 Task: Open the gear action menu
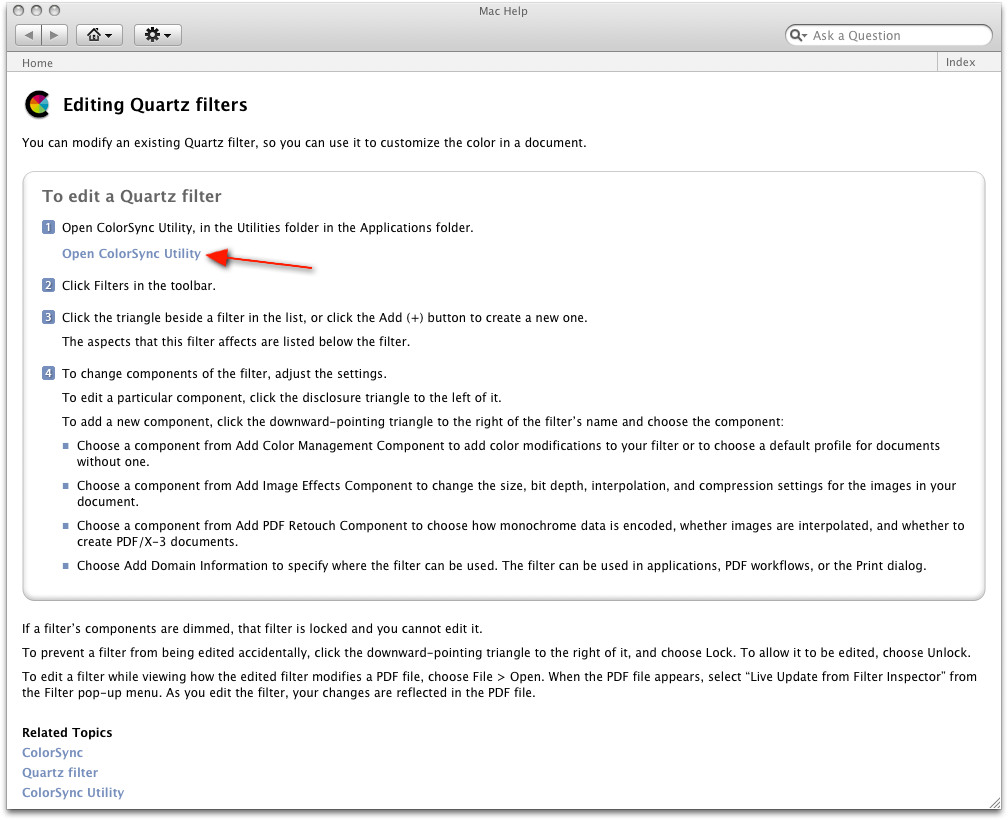click(158, 35)
